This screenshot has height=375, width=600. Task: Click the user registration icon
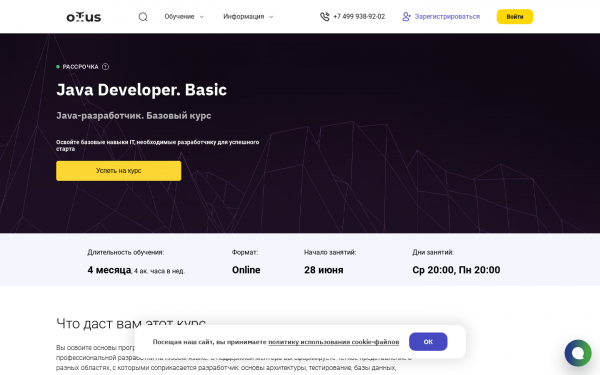[x=406, y=17]
